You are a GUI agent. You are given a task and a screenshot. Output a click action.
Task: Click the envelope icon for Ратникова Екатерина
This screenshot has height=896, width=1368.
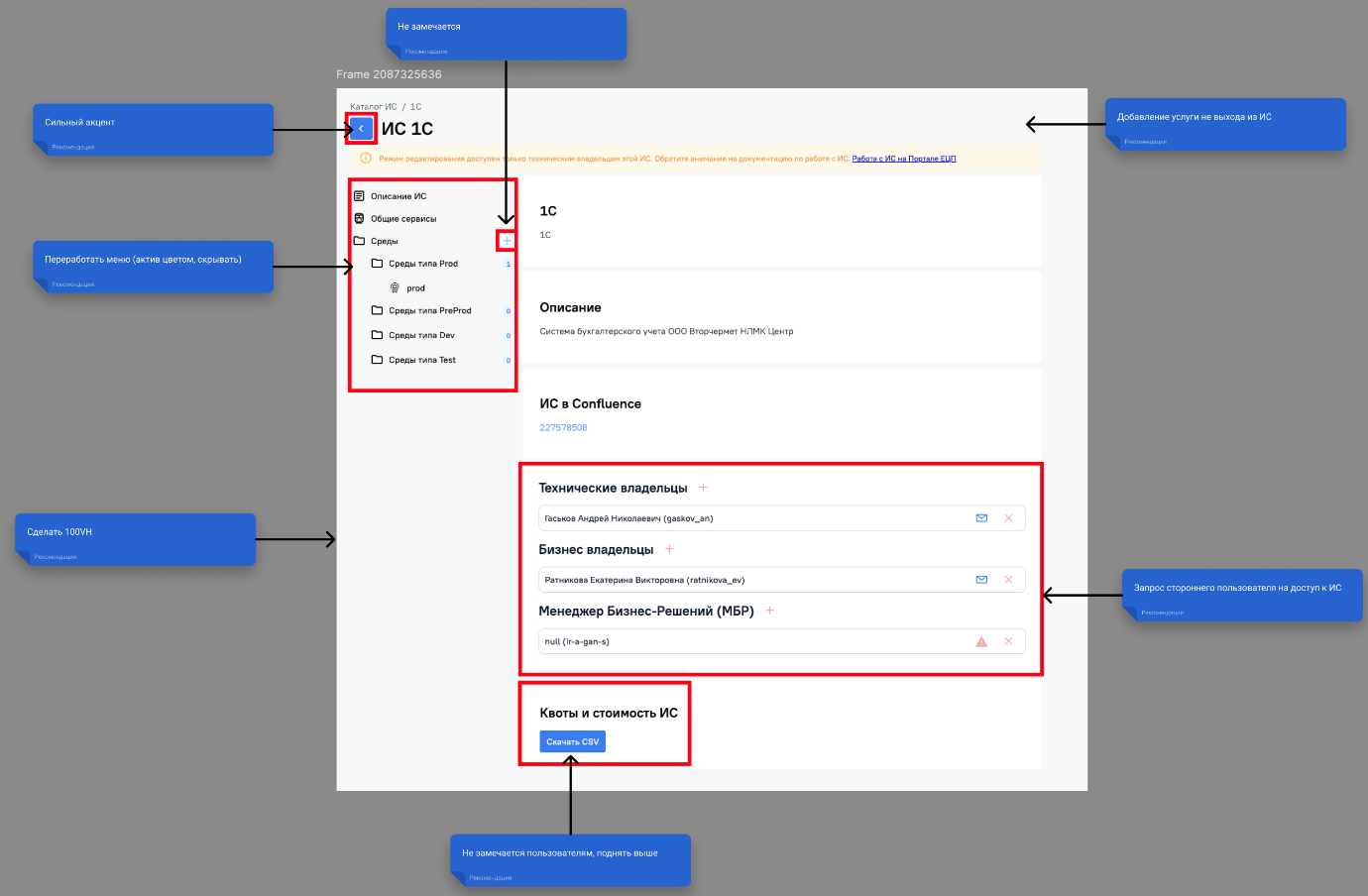tap(981, 579)
